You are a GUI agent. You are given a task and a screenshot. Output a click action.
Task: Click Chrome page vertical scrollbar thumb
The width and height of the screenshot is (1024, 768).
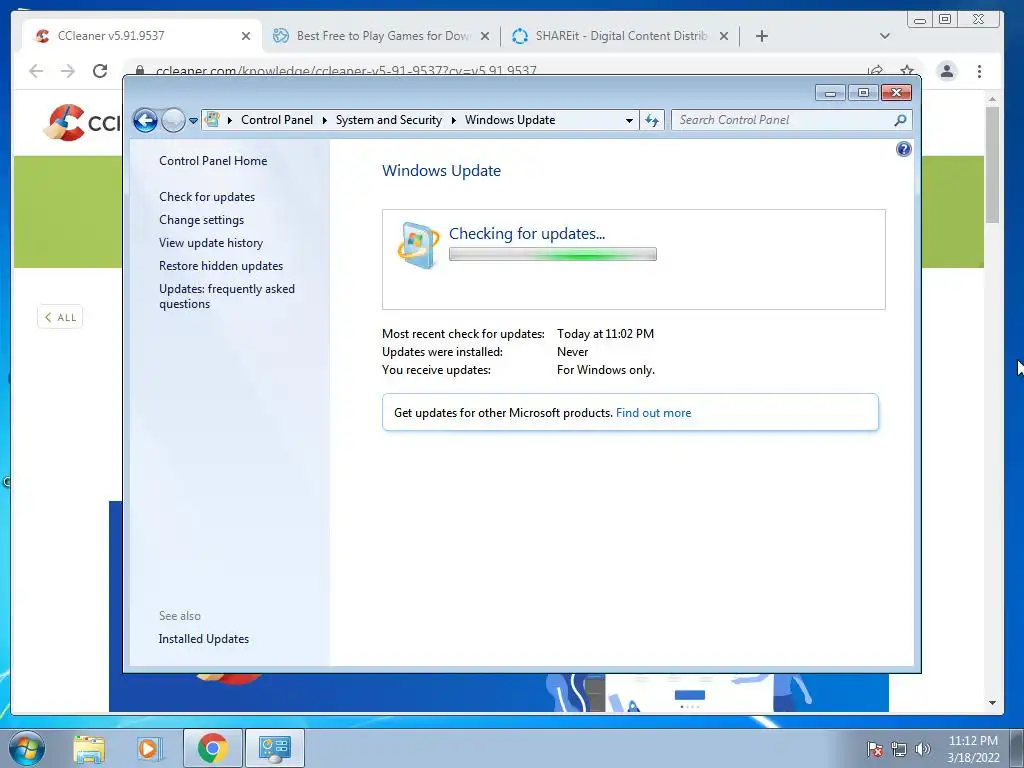coord(992,165)
